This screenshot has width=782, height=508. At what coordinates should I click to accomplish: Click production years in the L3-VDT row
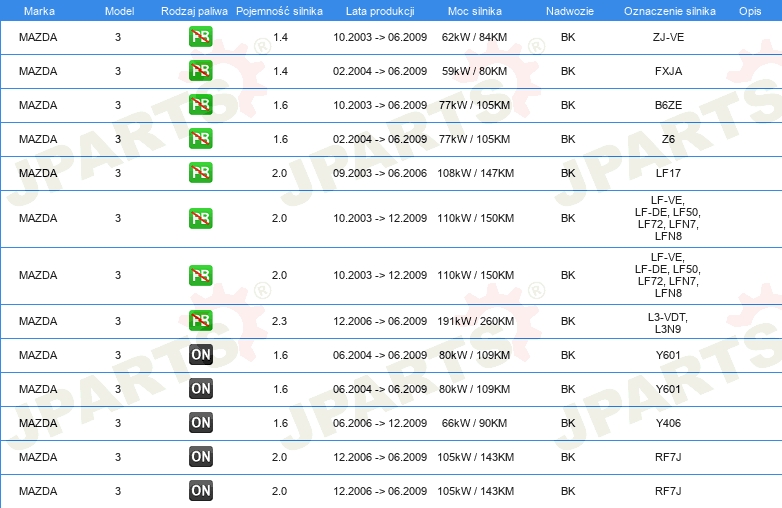[380, 321]
